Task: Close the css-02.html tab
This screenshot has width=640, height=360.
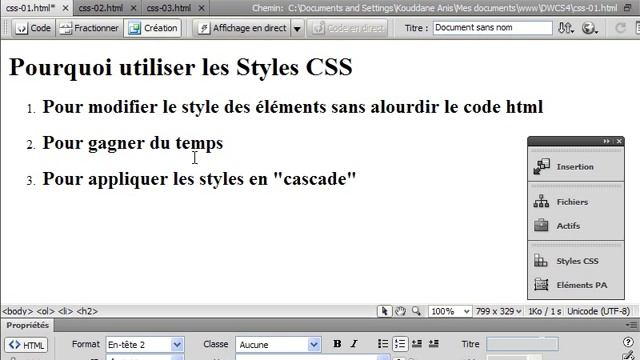Action: coord(133,8)
